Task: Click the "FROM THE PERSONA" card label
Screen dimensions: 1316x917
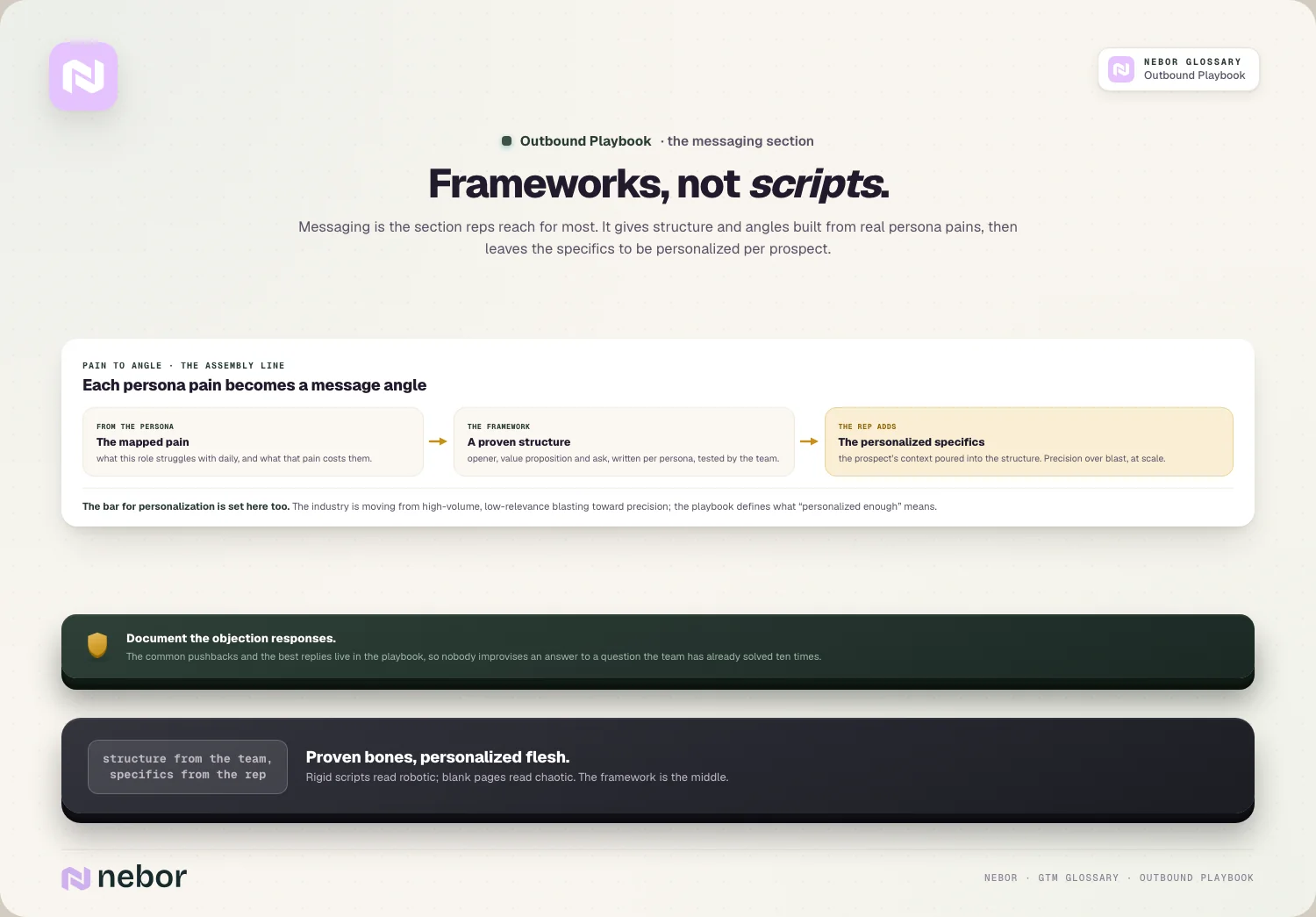Action: 135,426
